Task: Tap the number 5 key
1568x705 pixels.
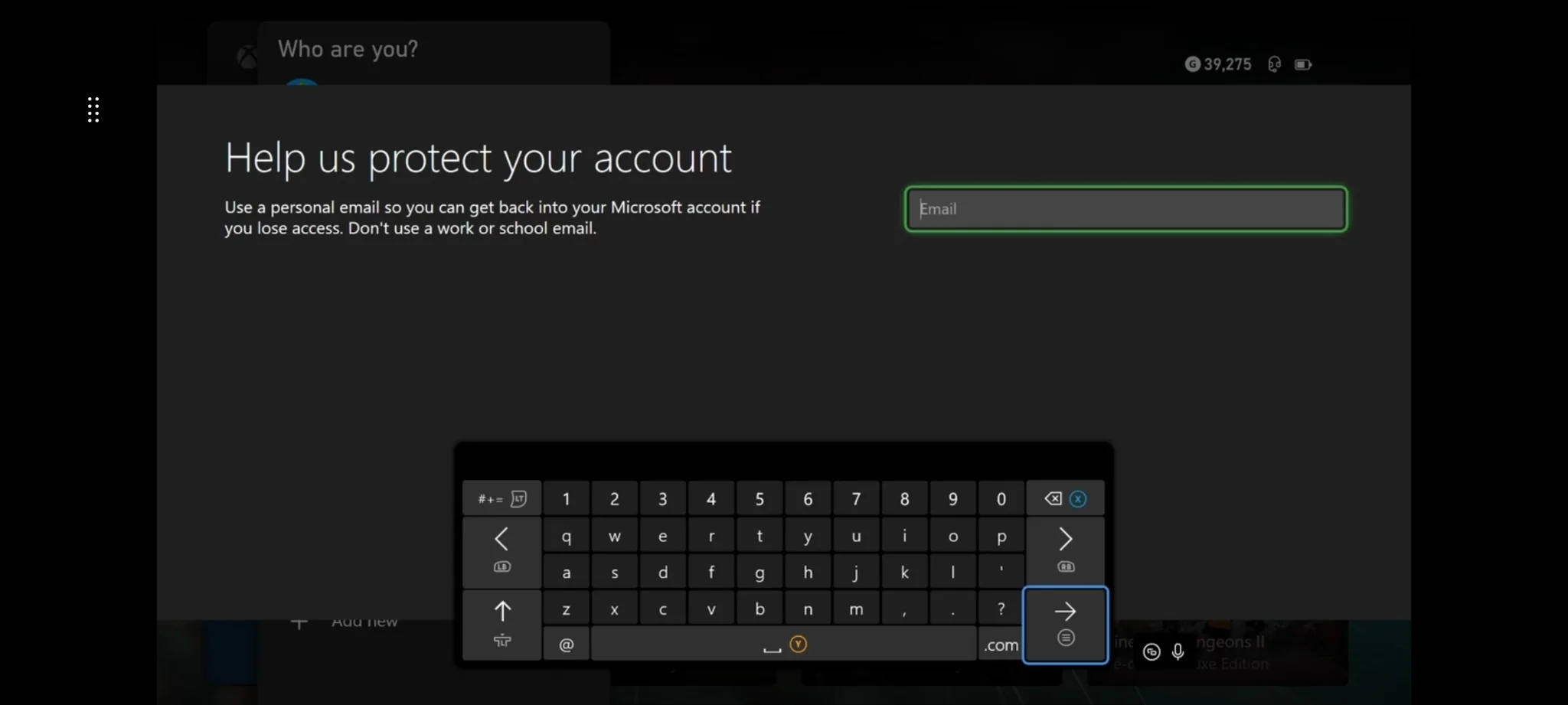Action: [x=759, y=498]
